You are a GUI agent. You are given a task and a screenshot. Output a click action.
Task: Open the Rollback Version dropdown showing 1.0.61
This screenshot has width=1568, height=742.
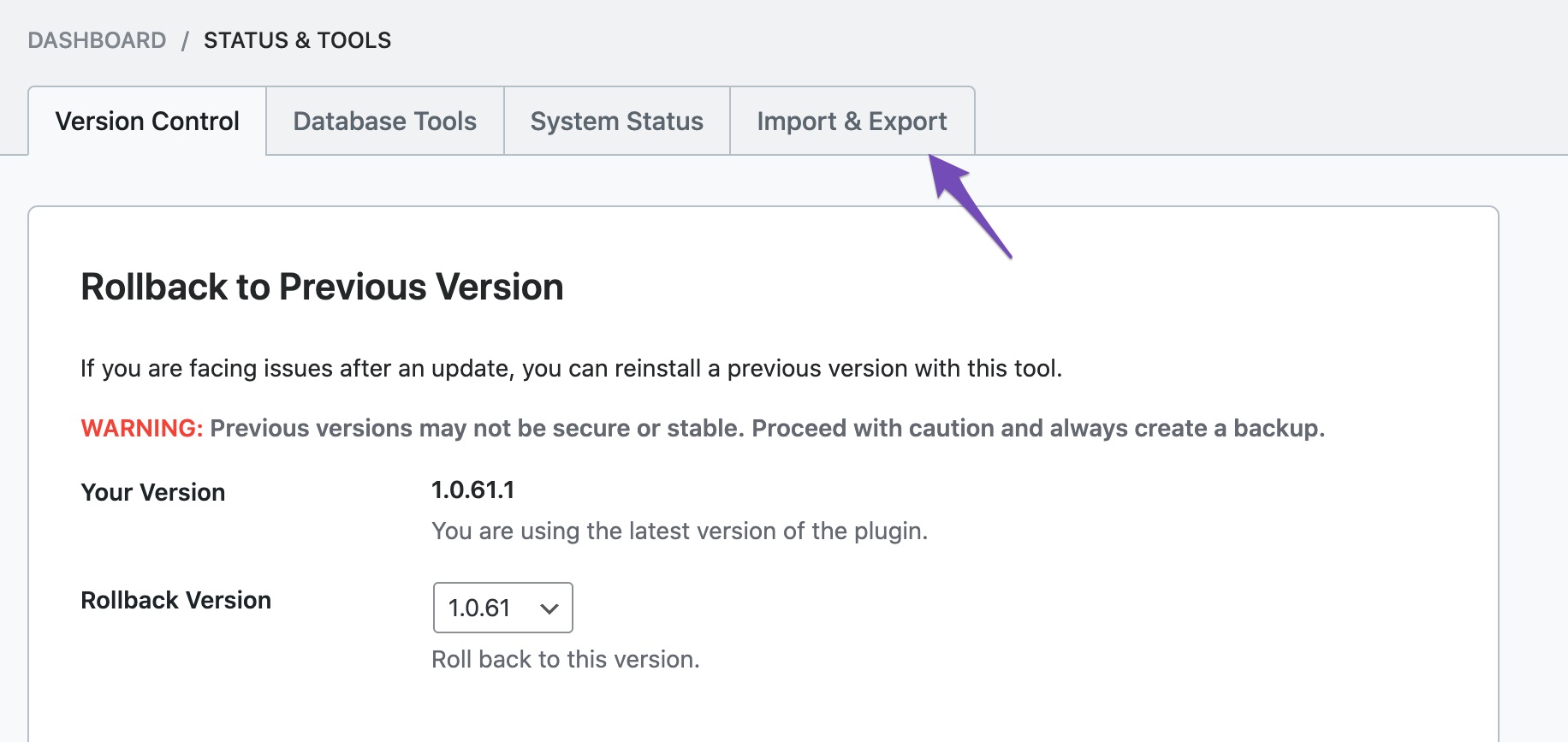point(503,608)
